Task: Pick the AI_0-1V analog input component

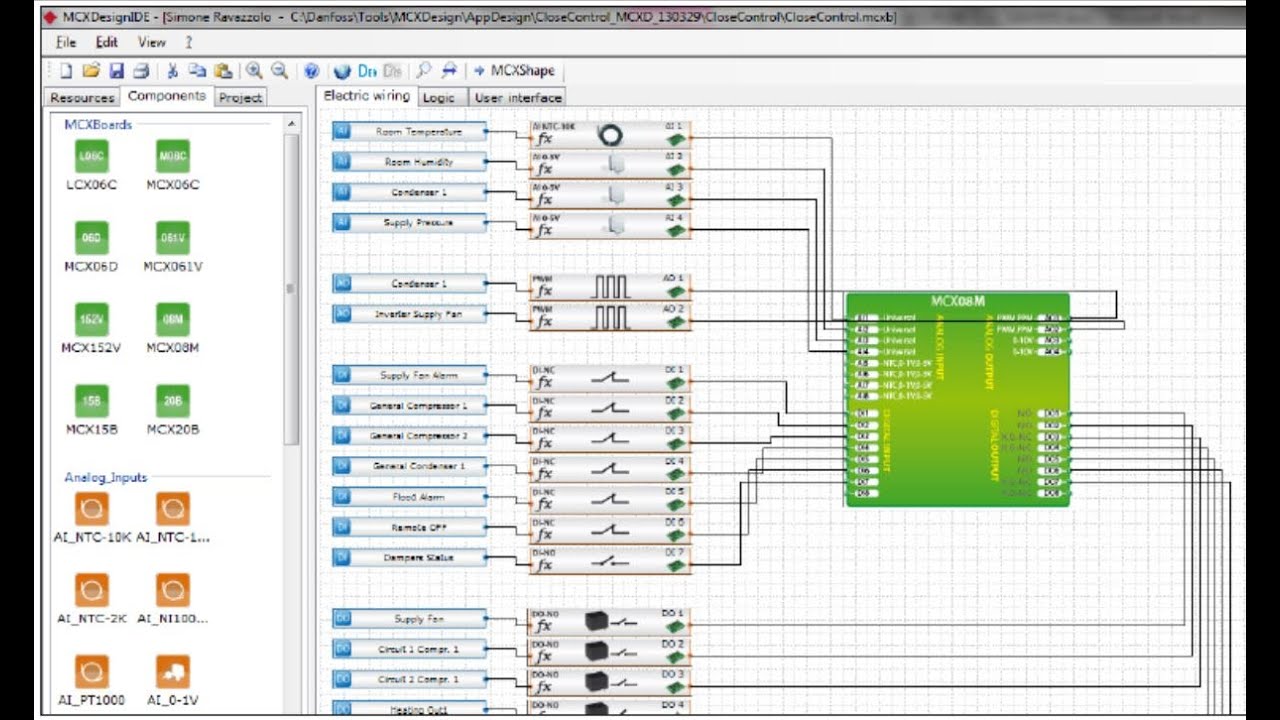Action: click(x=173, y=681)
